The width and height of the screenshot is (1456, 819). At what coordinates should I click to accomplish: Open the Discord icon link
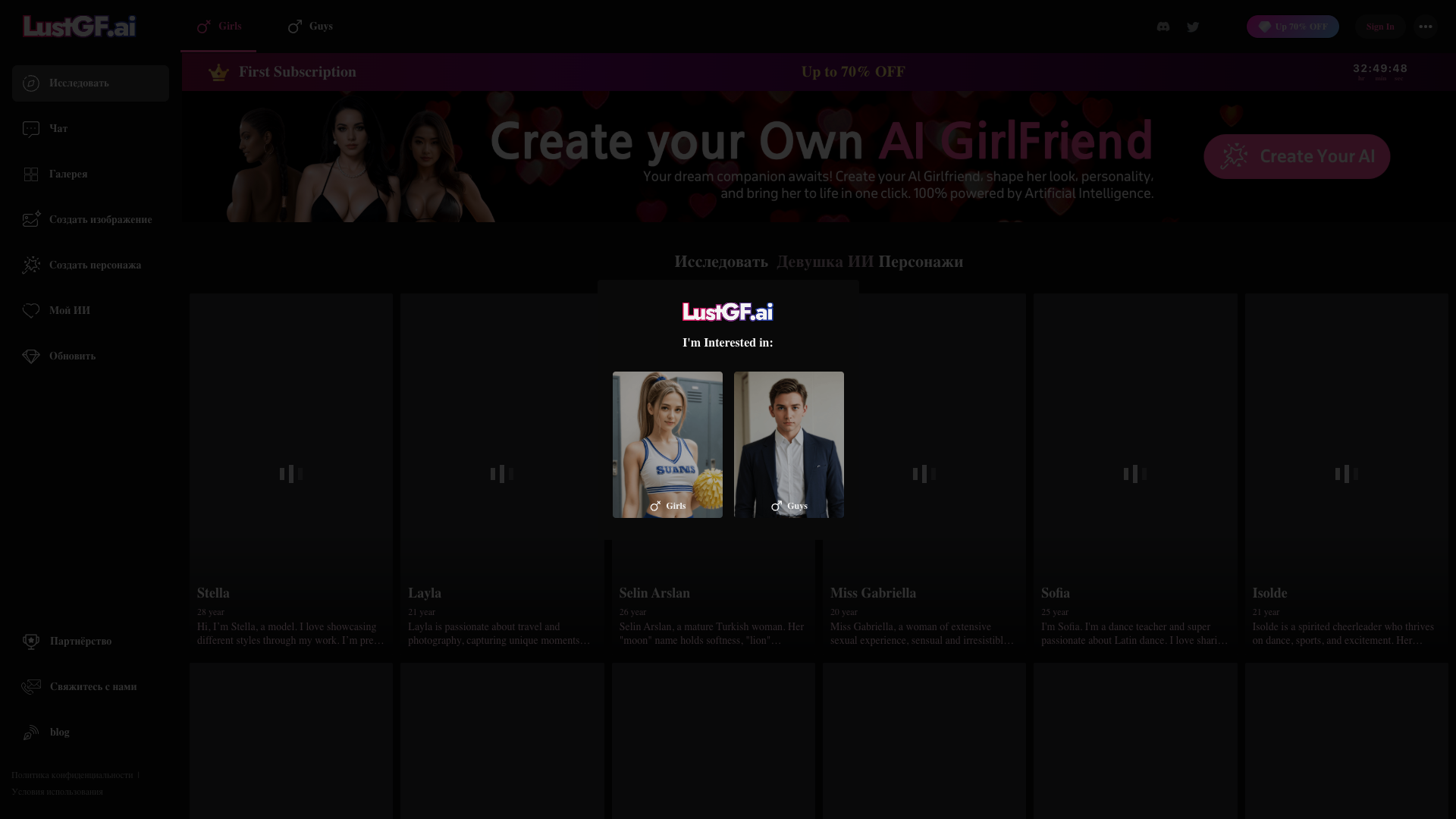coord(1163,27)
